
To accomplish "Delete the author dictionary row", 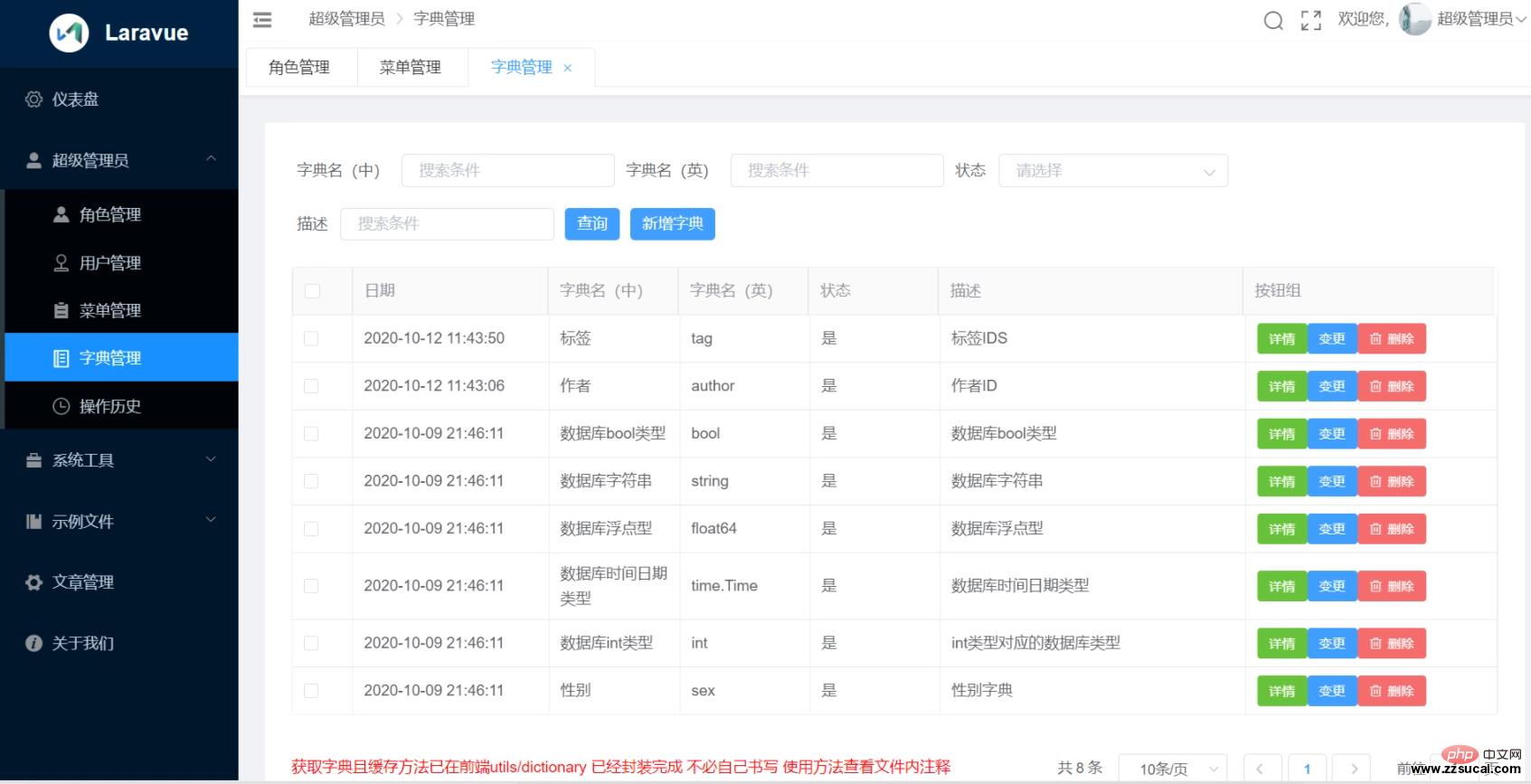I will click(x=1392, y=386).
